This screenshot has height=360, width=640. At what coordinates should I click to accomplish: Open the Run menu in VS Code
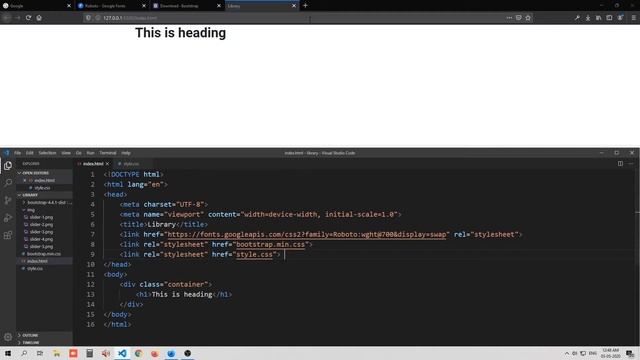click(x=90, y=153)
